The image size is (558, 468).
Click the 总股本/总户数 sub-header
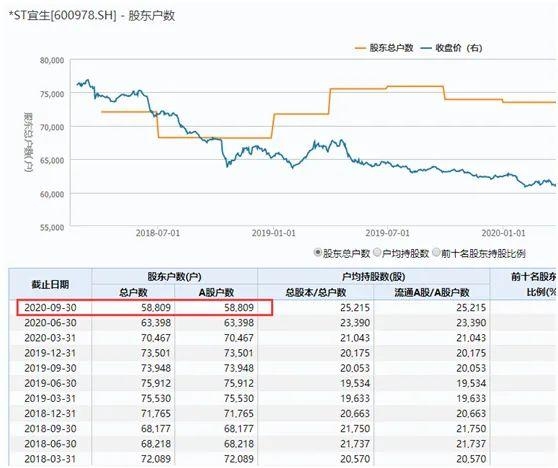pyautogui.click(x=316, y=292)
